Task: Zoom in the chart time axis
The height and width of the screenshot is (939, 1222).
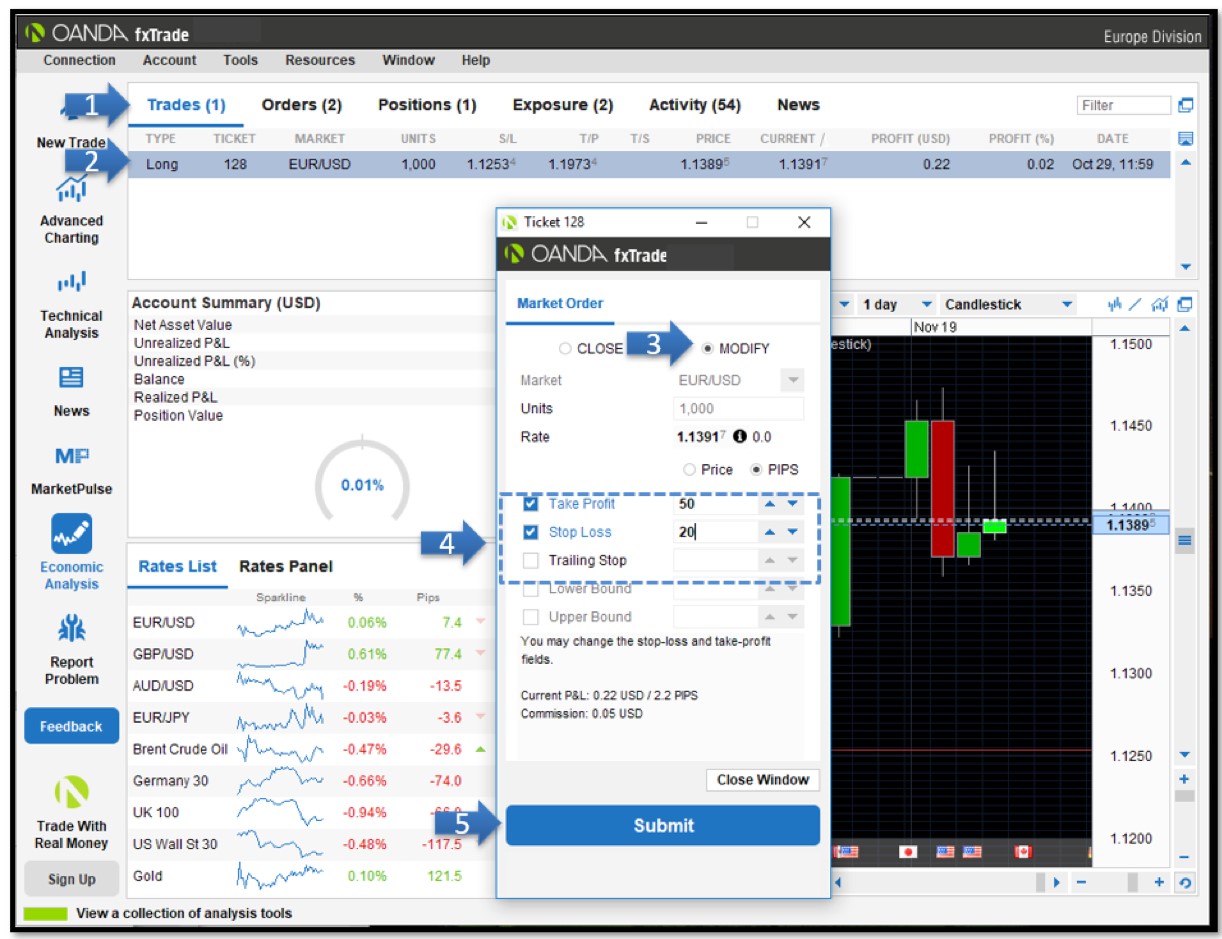Action: 1159,883
